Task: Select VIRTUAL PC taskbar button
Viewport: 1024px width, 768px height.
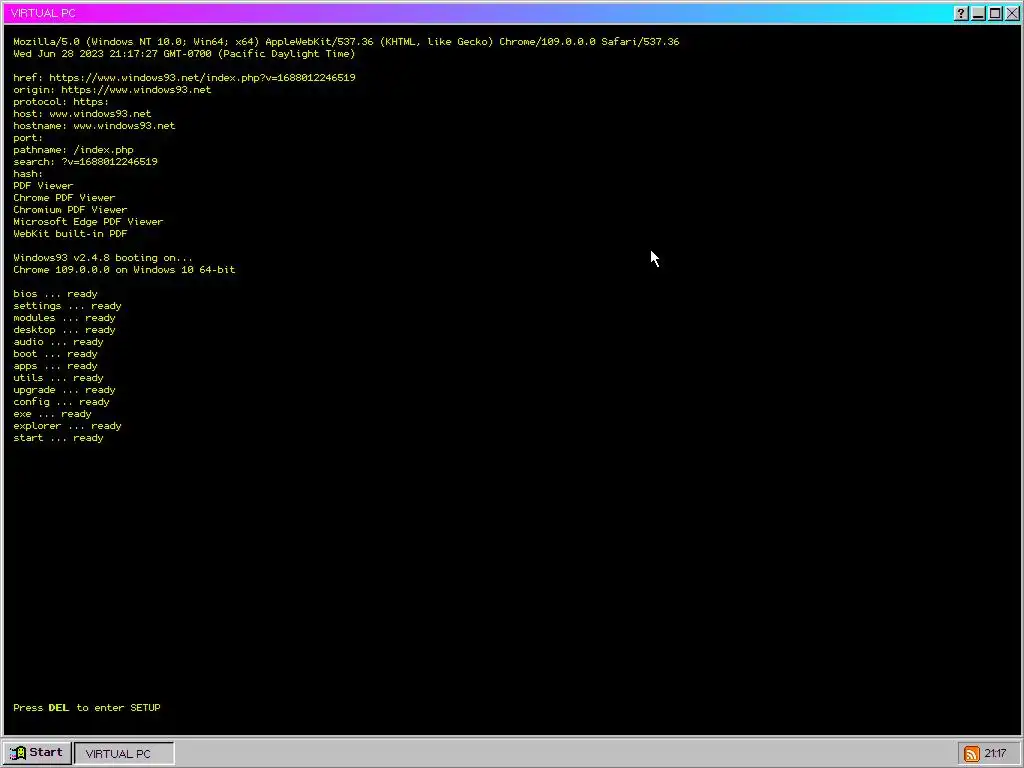Action: pyautogui.click(x=124, y=753)
